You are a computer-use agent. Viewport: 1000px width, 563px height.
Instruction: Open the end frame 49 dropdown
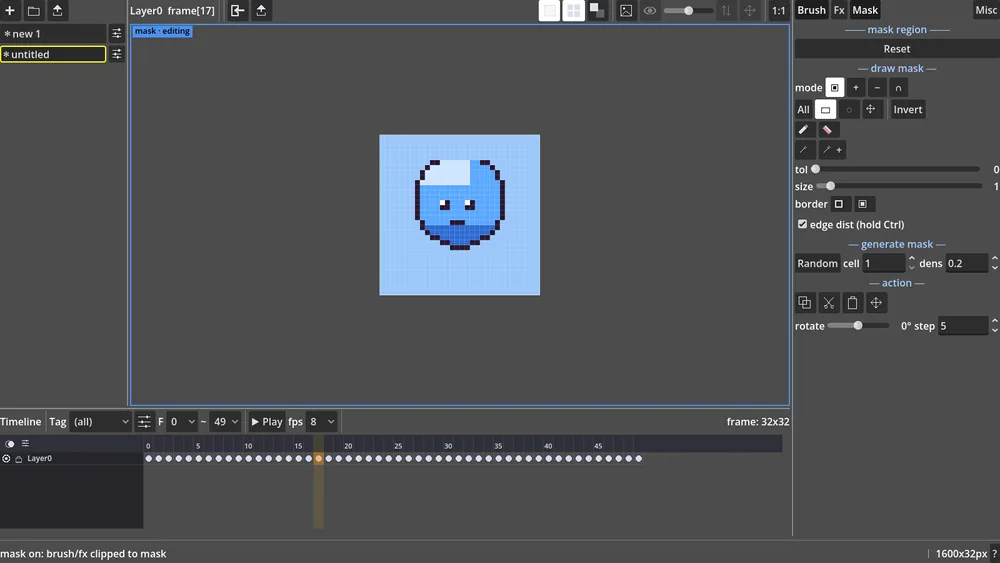[x=226, y=422]
